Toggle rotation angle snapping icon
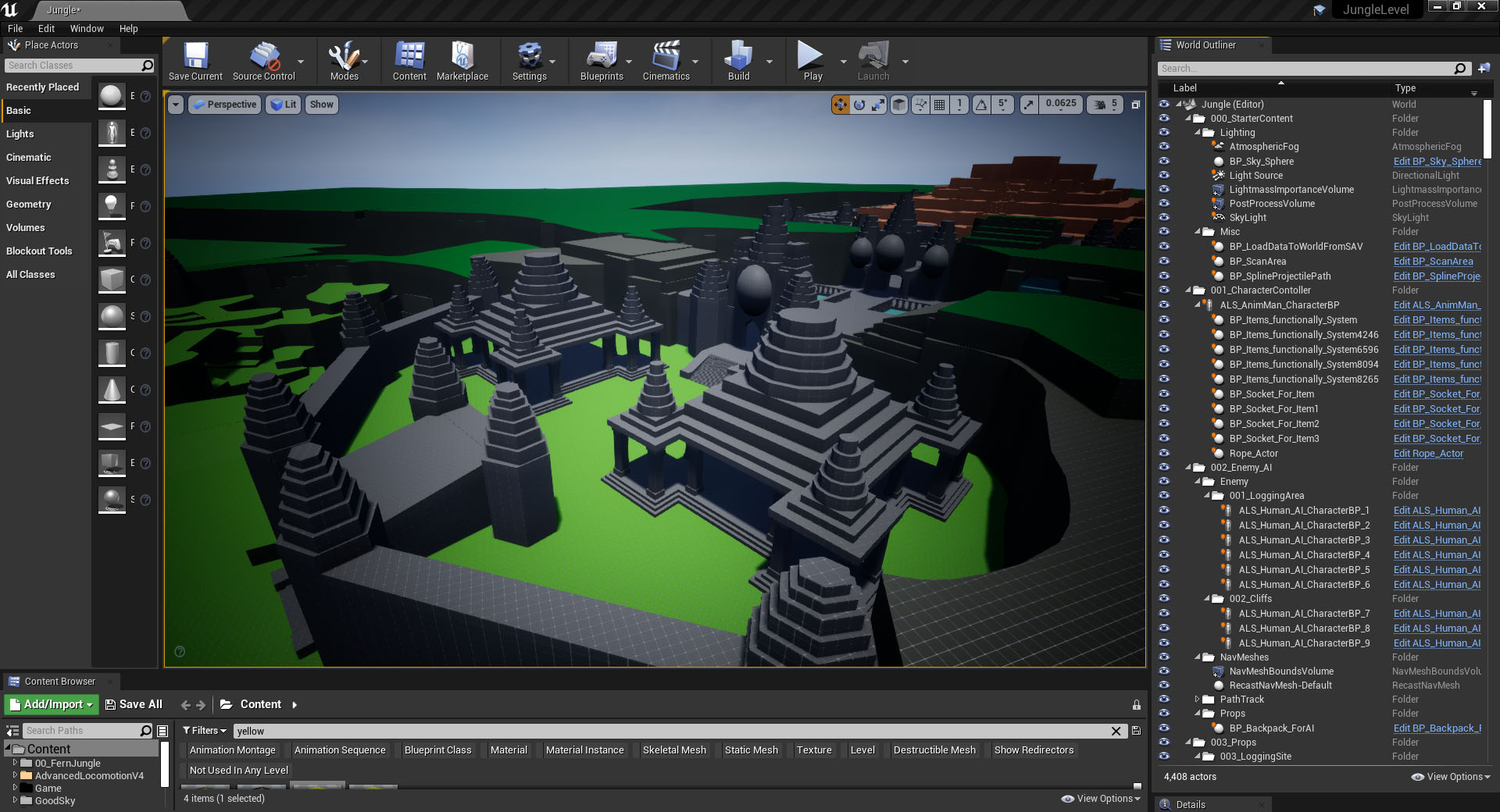1500x812 pixels. pos(981,105)
